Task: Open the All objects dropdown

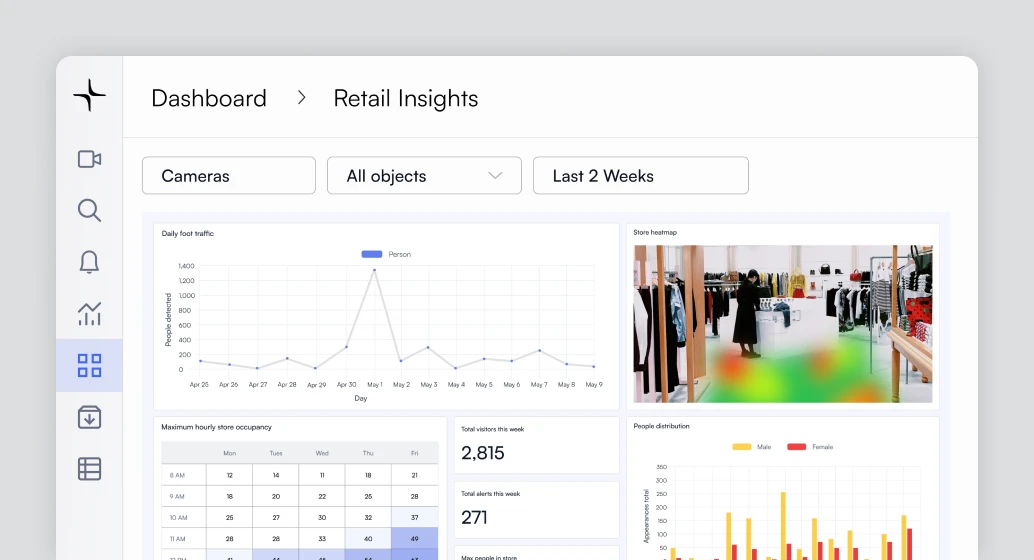Action: click(424, 175)
